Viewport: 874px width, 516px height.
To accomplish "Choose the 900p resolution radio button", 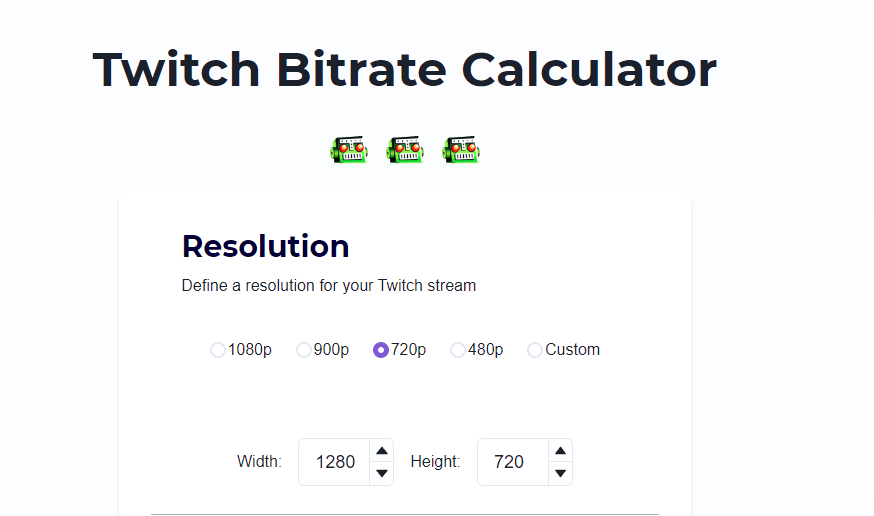I will 304,350.
